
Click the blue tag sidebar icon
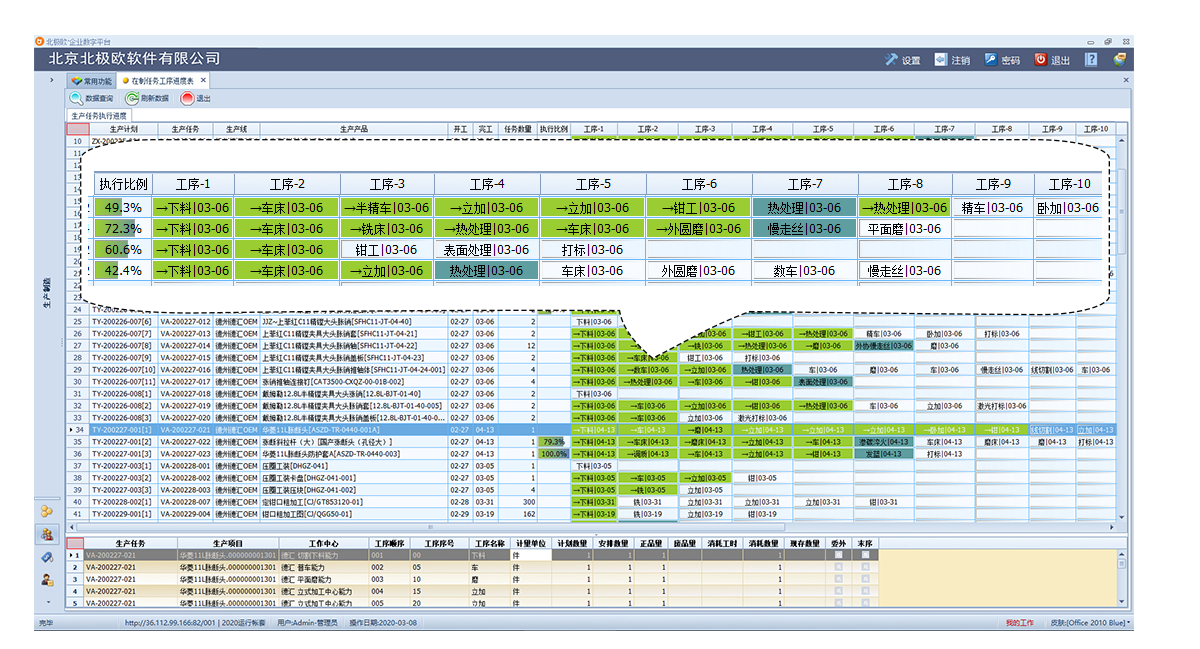click(x=46, y=557)
